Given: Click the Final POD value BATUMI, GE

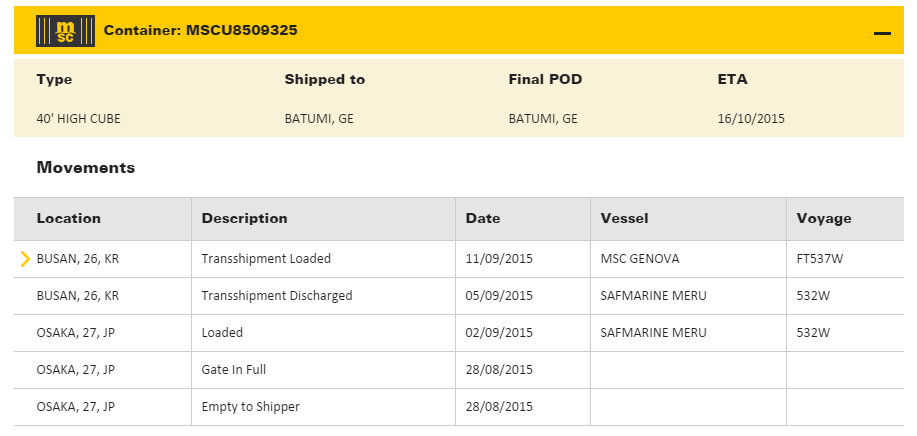Looking at the screenshot, I should 542,118.
